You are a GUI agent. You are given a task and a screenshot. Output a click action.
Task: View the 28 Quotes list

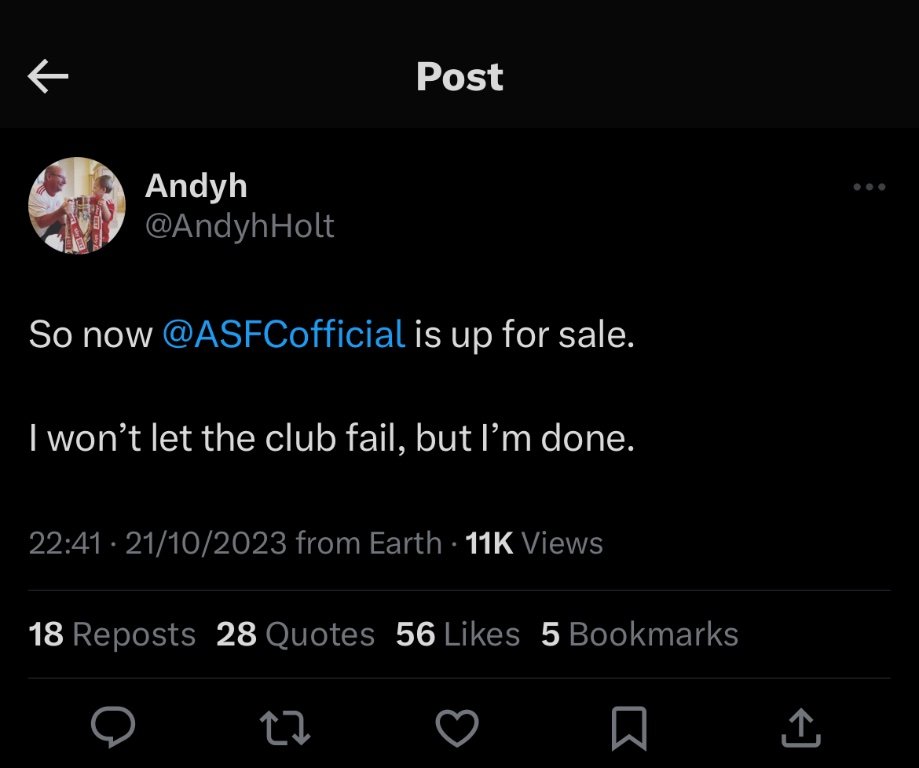(x=295, y=634)
